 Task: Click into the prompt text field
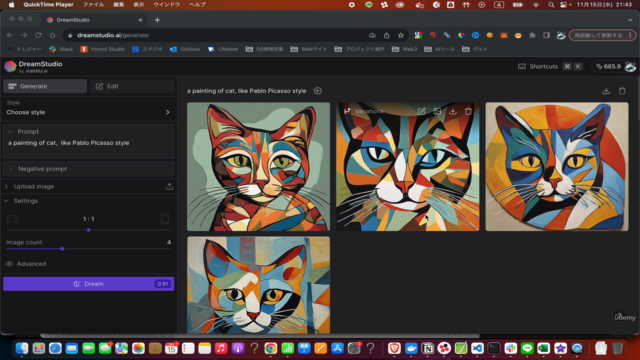[x=88, y=147]
